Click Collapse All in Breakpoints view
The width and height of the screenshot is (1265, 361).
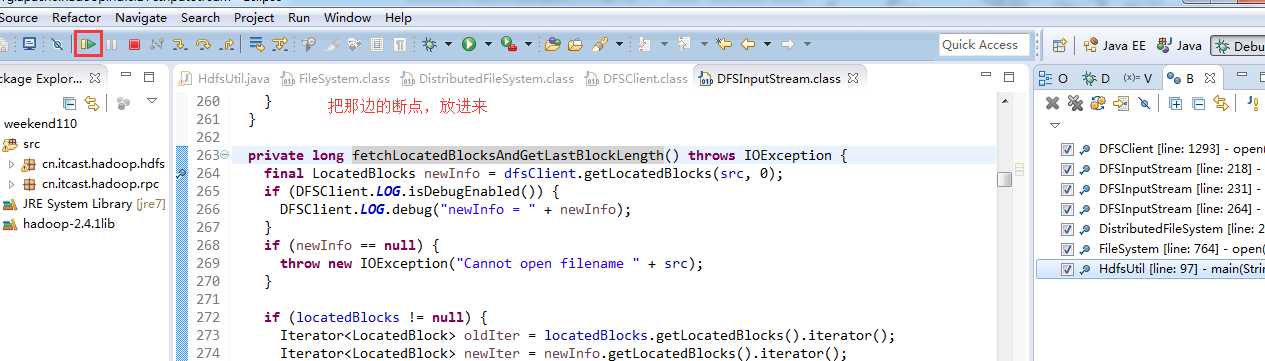1198,103
